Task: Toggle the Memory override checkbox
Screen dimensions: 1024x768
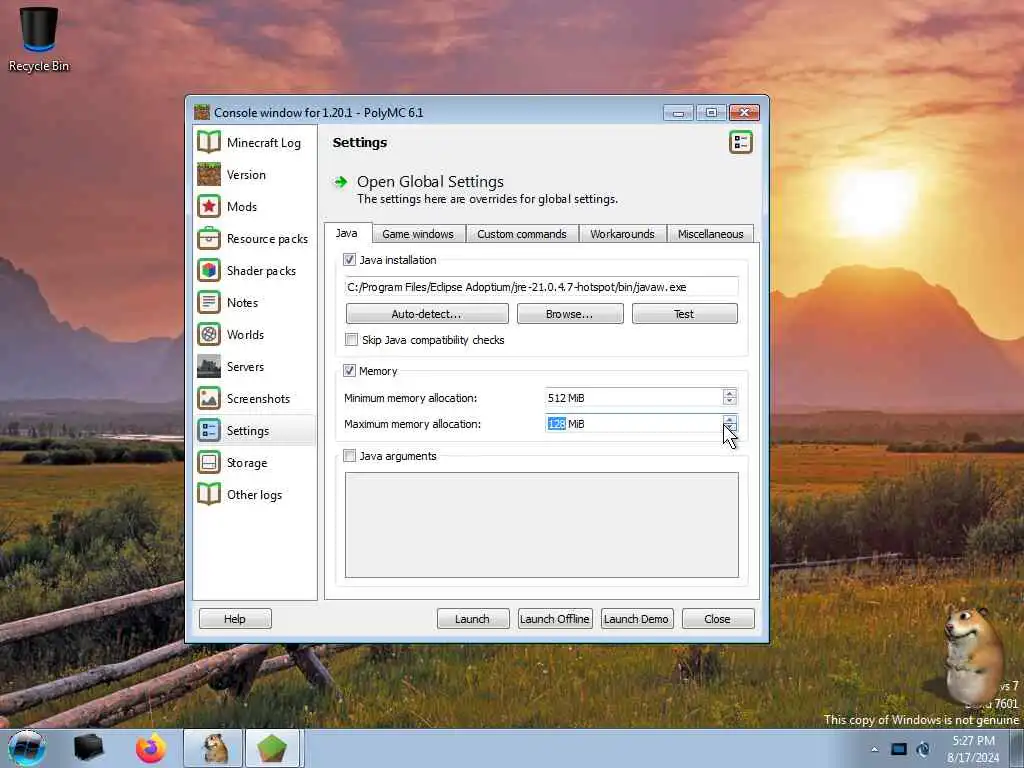Action: 350,371
